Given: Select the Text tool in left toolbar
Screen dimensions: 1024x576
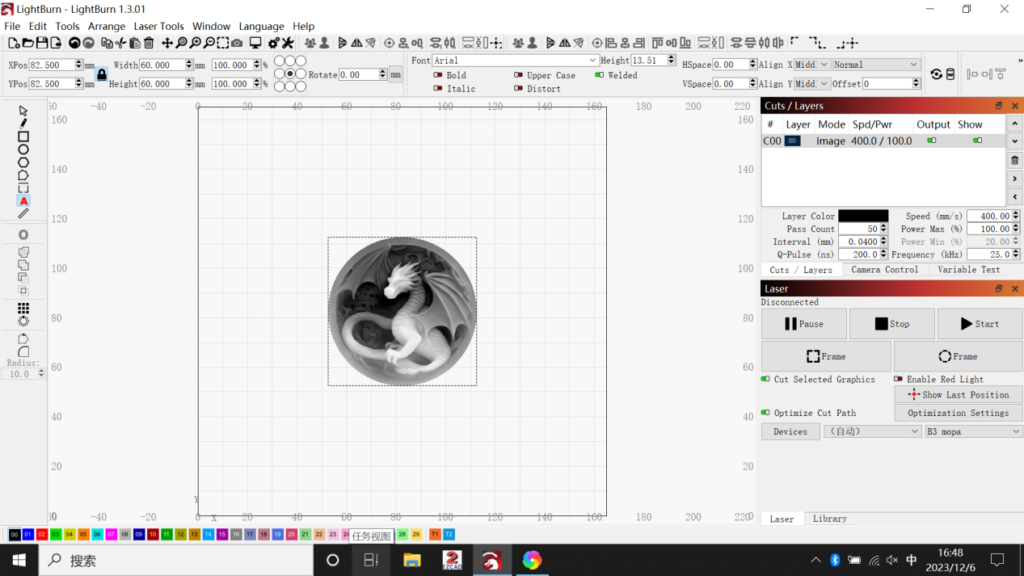Looking at the screenshot, I should 24,201.
